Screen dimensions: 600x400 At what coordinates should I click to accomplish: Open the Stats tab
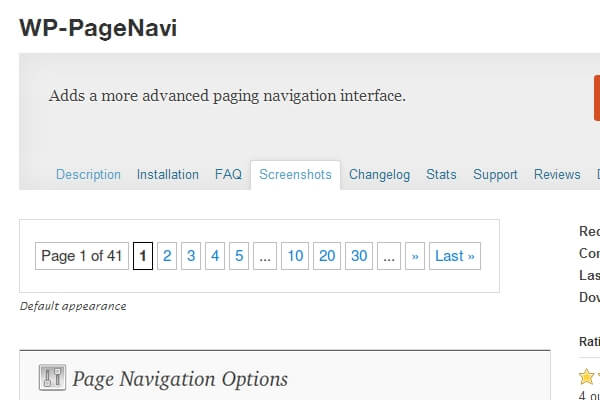[441, 174]
